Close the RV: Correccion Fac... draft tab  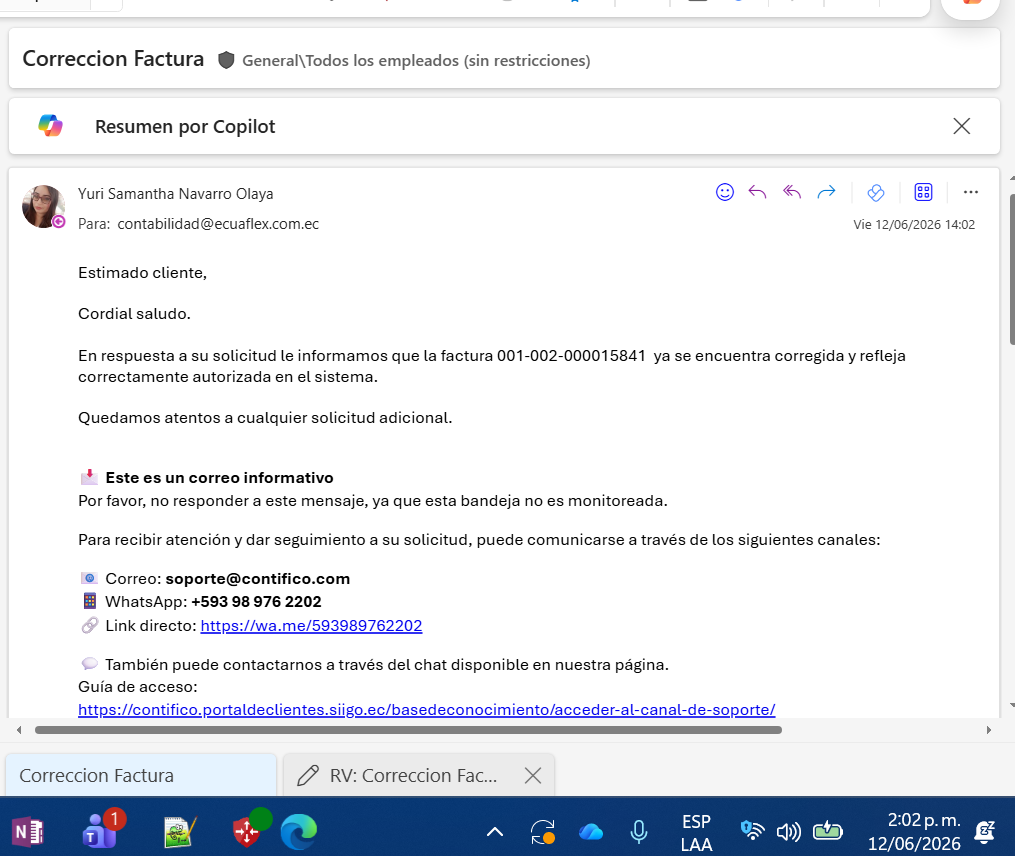[533, 775]
